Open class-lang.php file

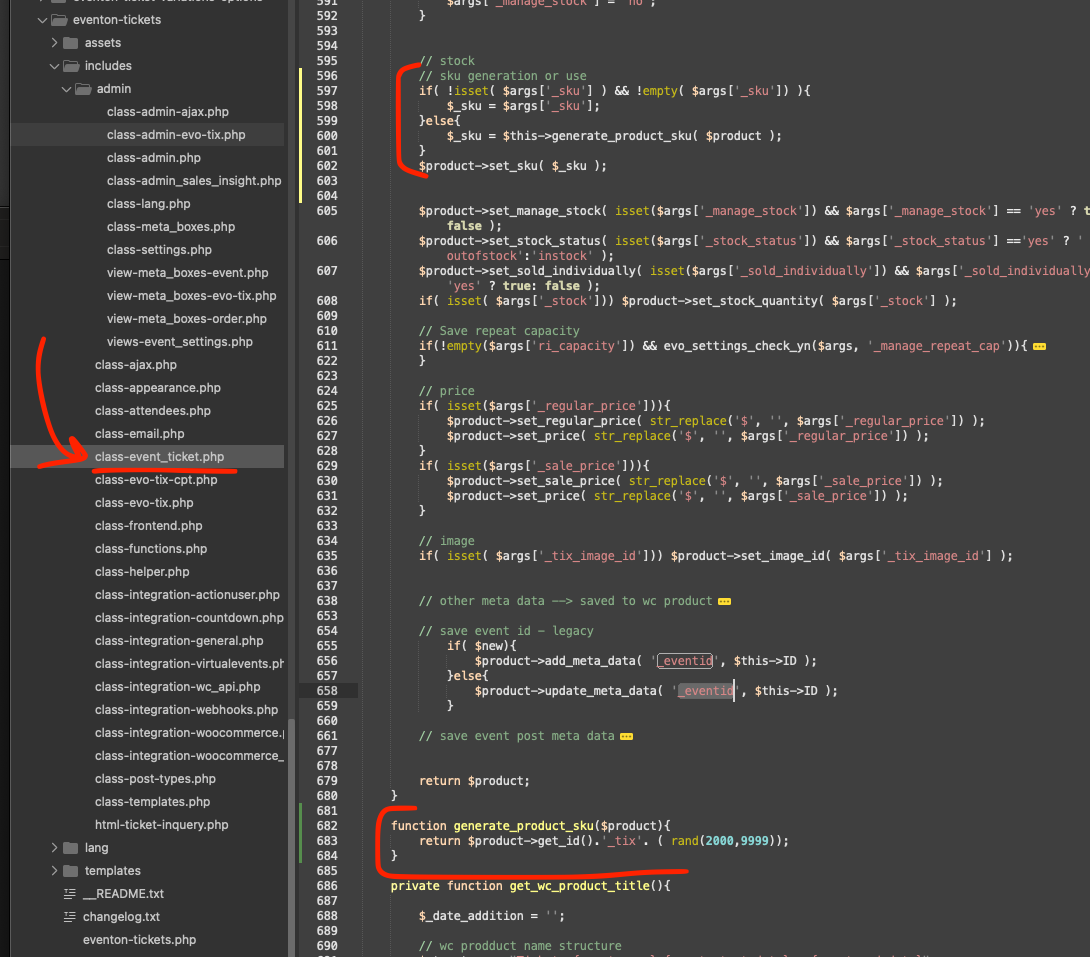pyautogui.click(x=148, y=204)
